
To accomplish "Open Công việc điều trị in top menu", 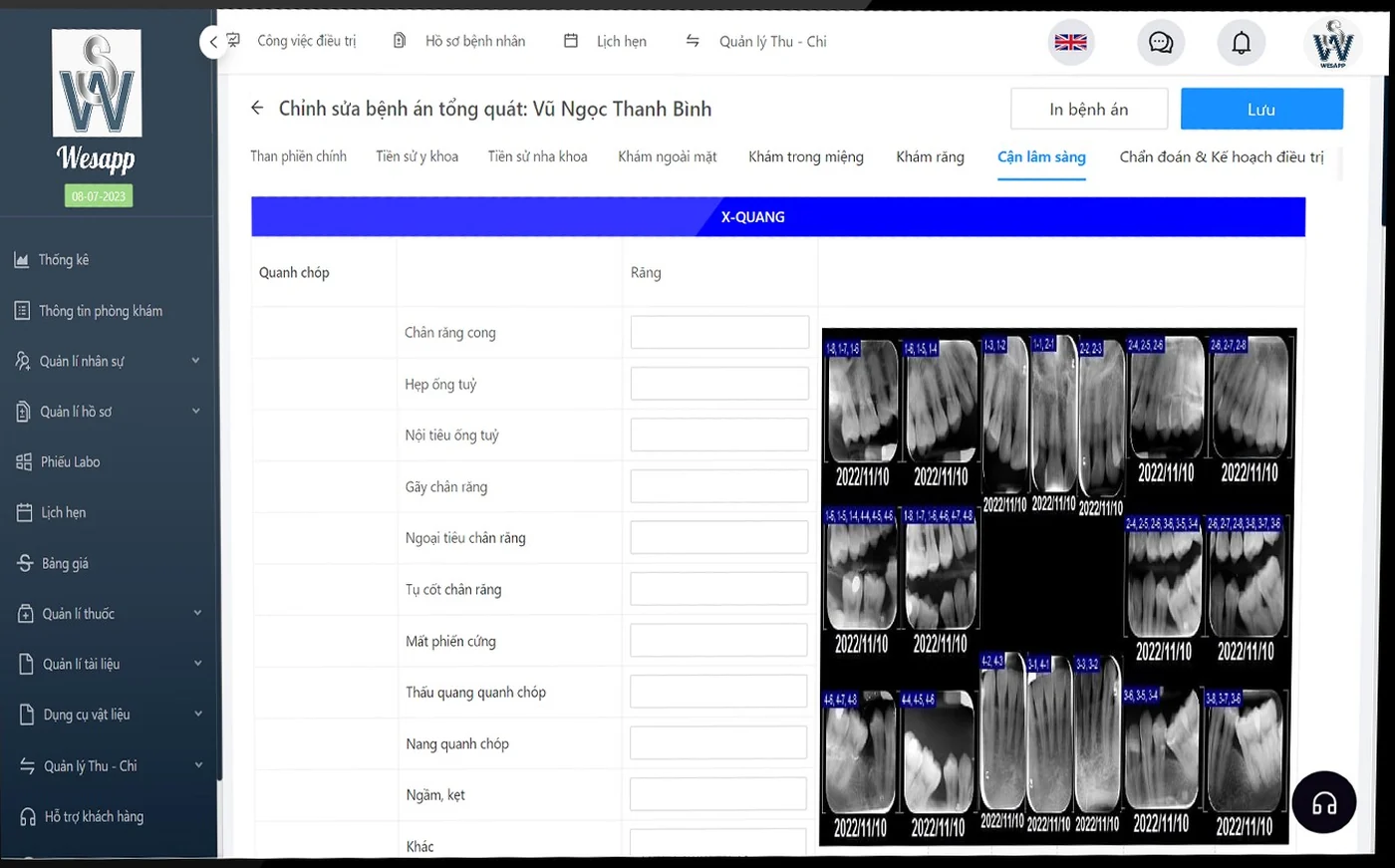I will click(307, 41).
